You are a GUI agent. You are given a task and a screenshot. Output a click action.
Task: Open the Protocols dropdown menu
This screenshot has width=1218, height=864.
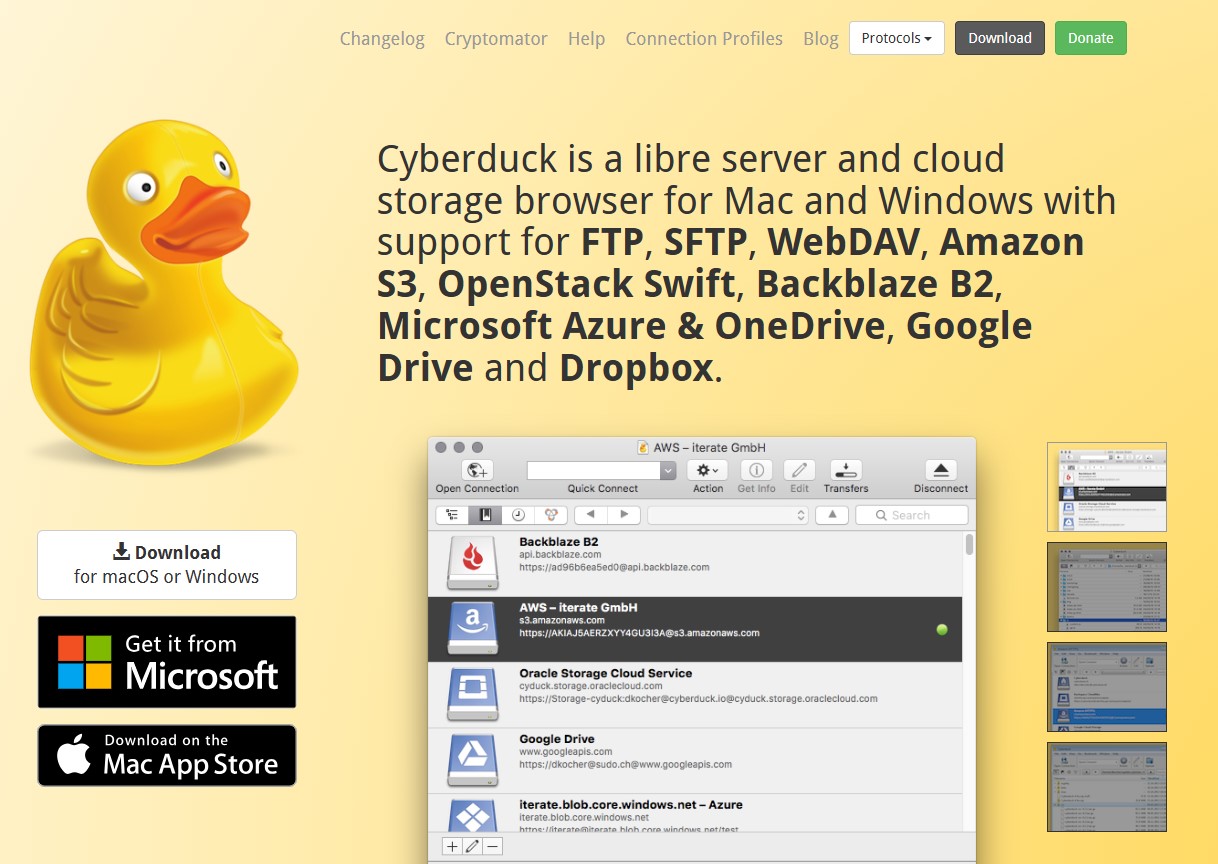[x=897, y=38]
